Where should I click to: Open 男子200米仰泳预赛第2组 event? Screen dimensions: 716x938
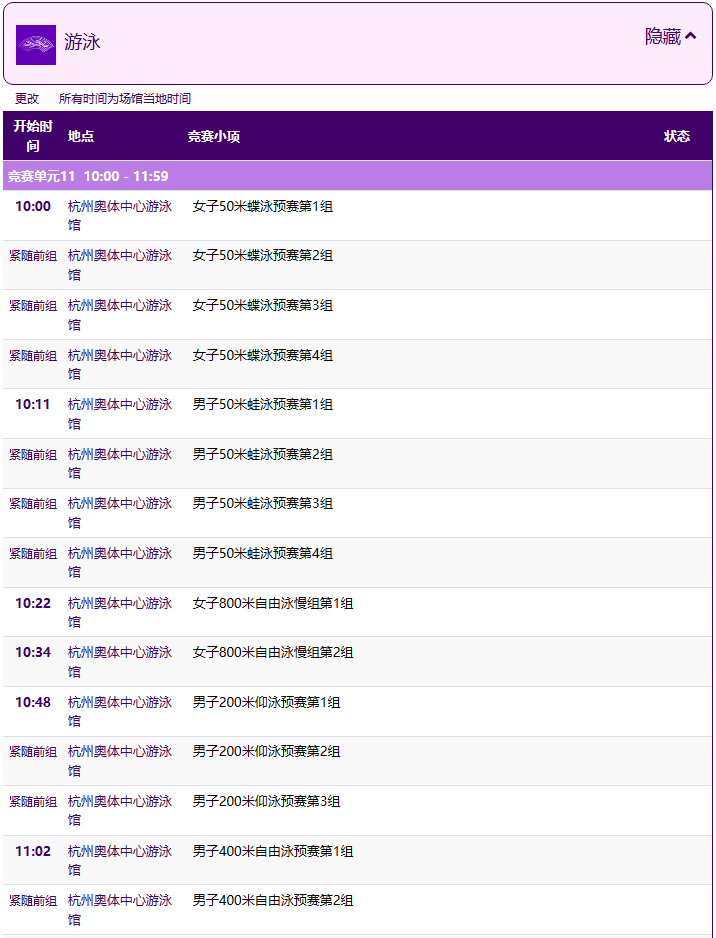coord(266,751)
